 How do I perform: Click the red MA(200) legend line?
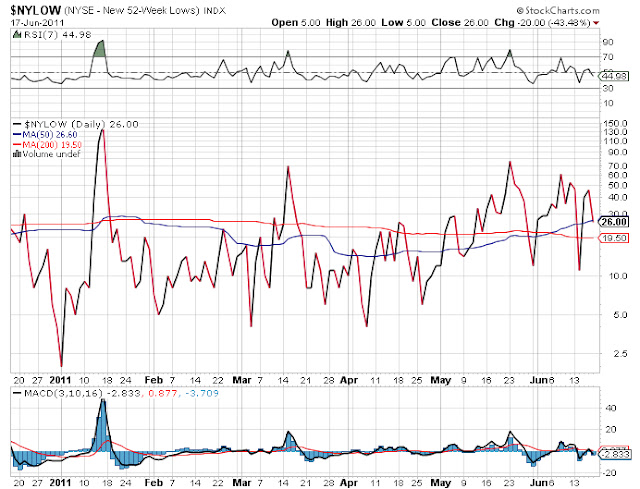[17, 144]
